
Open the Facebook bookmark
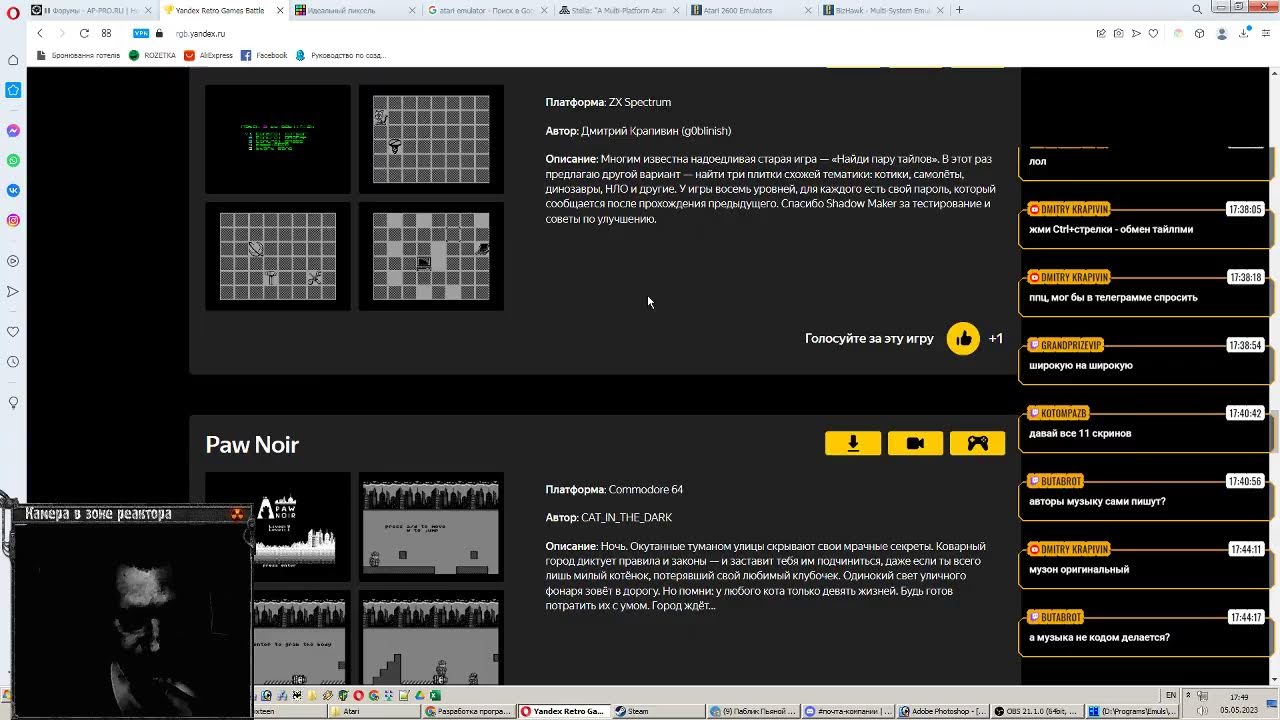[264, 56]
